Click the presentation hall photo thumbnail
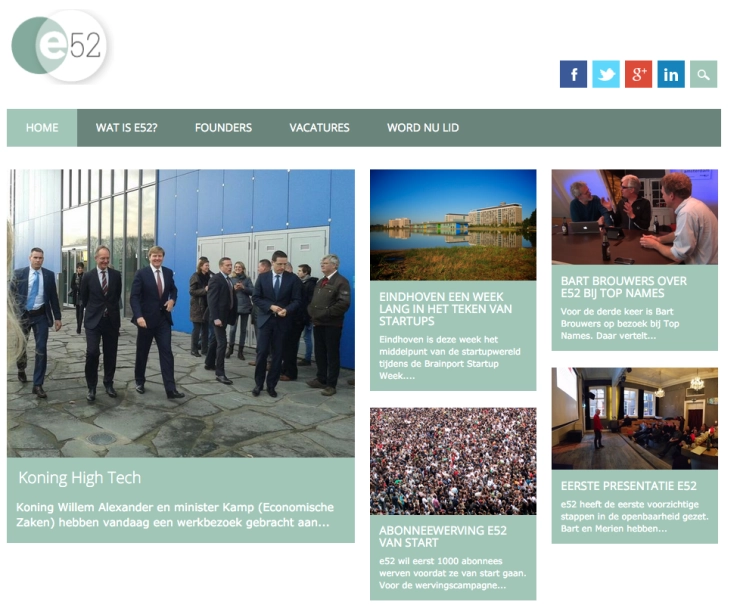 tap(635, 419)
